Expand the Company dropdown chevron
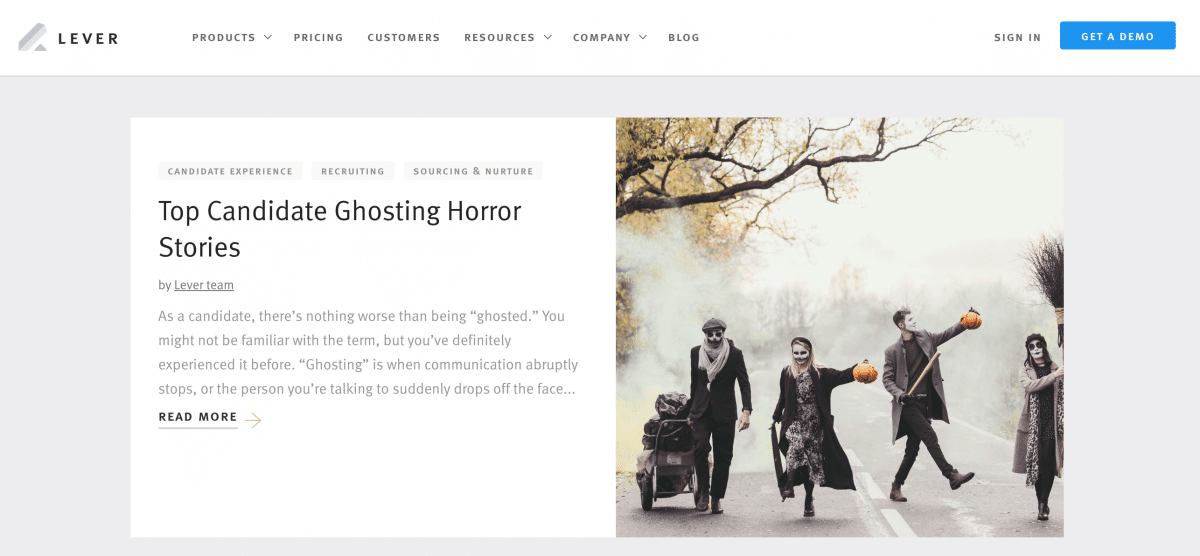Image resolution: width=1200 pixels, height=556 pixels. 643,38
